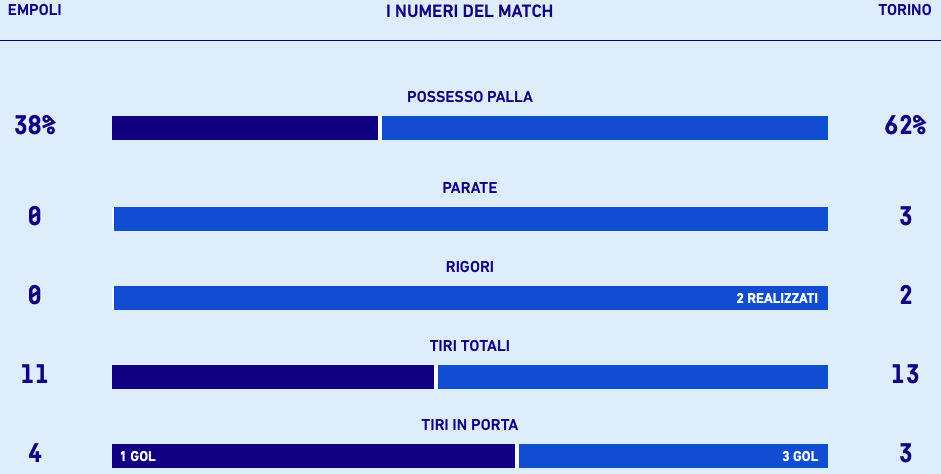Click the 1 GOL text in bar
Screen dimensions: 941x474
click(137, 457)
